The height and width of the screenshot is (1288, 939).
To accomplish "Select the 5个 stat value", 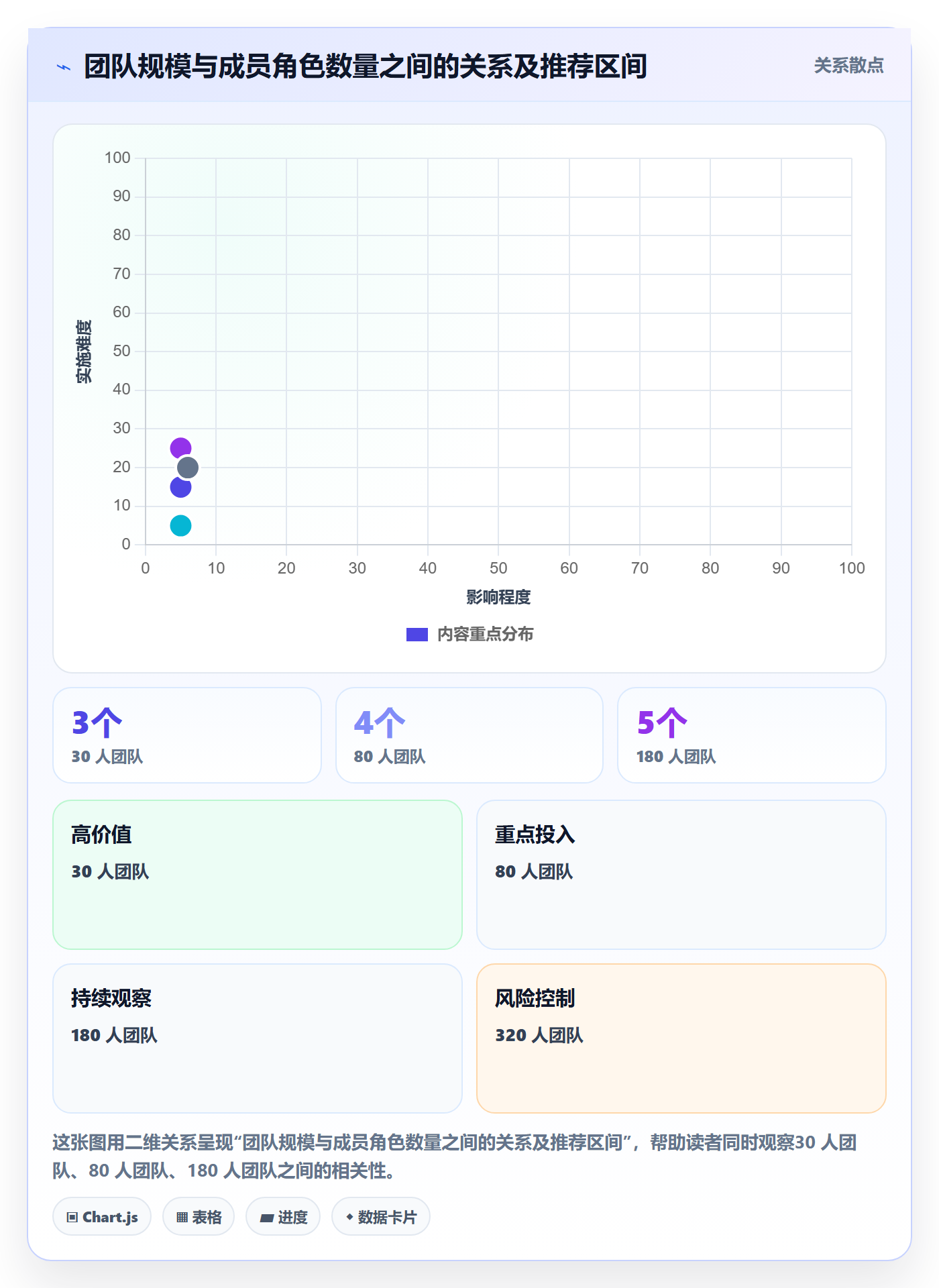I will pyautogui.click(x=662, y=722).
